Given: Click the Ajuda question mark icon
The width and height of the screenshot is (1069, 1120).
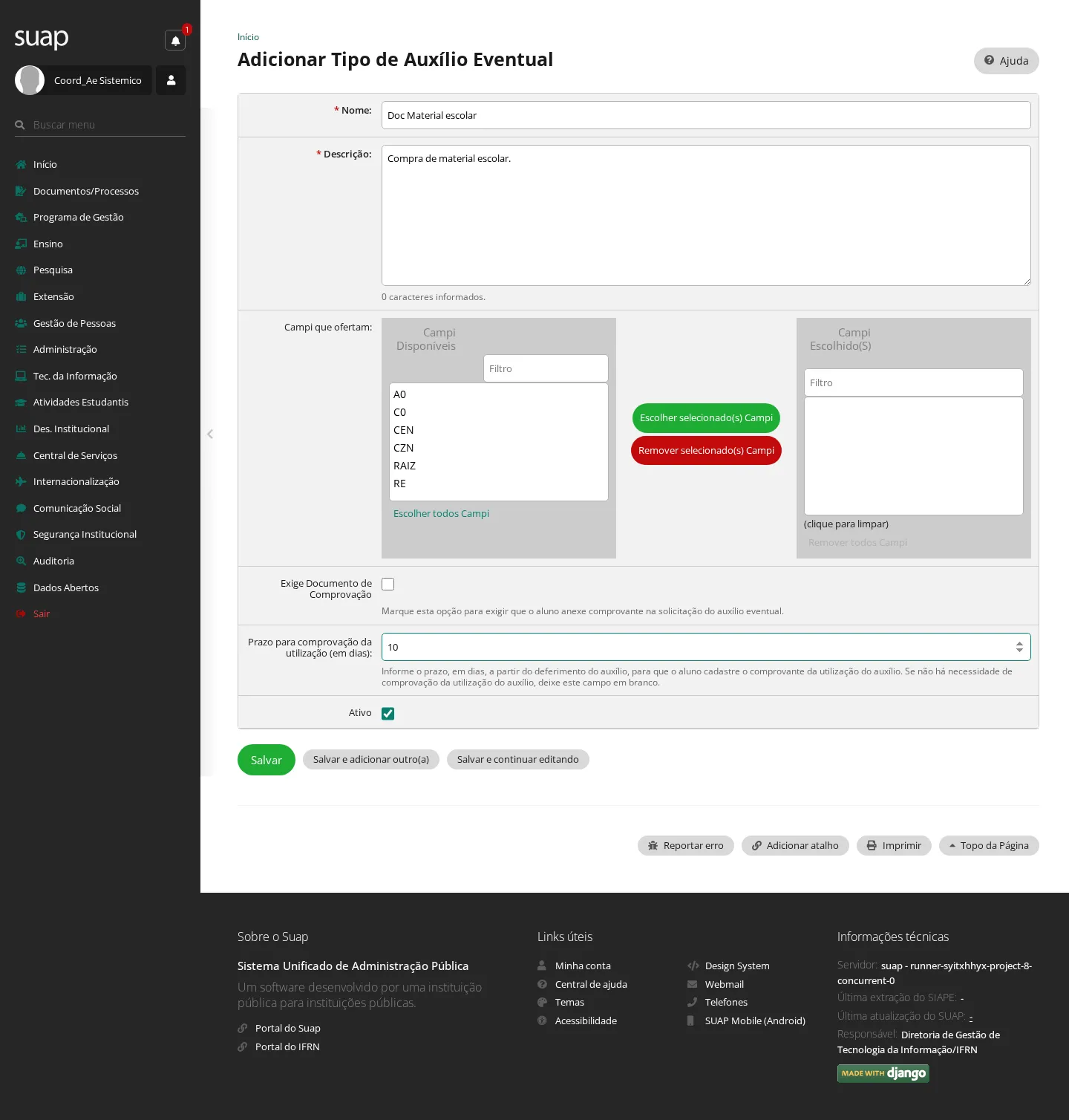Looking at the screenshot, I should tap(989, 60).
